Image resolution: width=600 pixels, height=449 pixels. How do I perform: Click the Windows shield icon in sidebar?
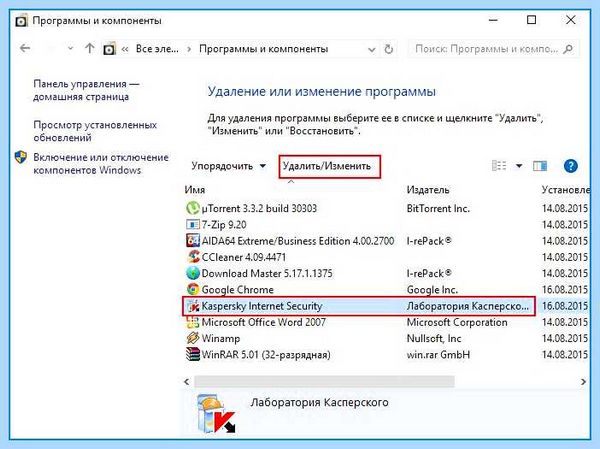tap(21, 157)
